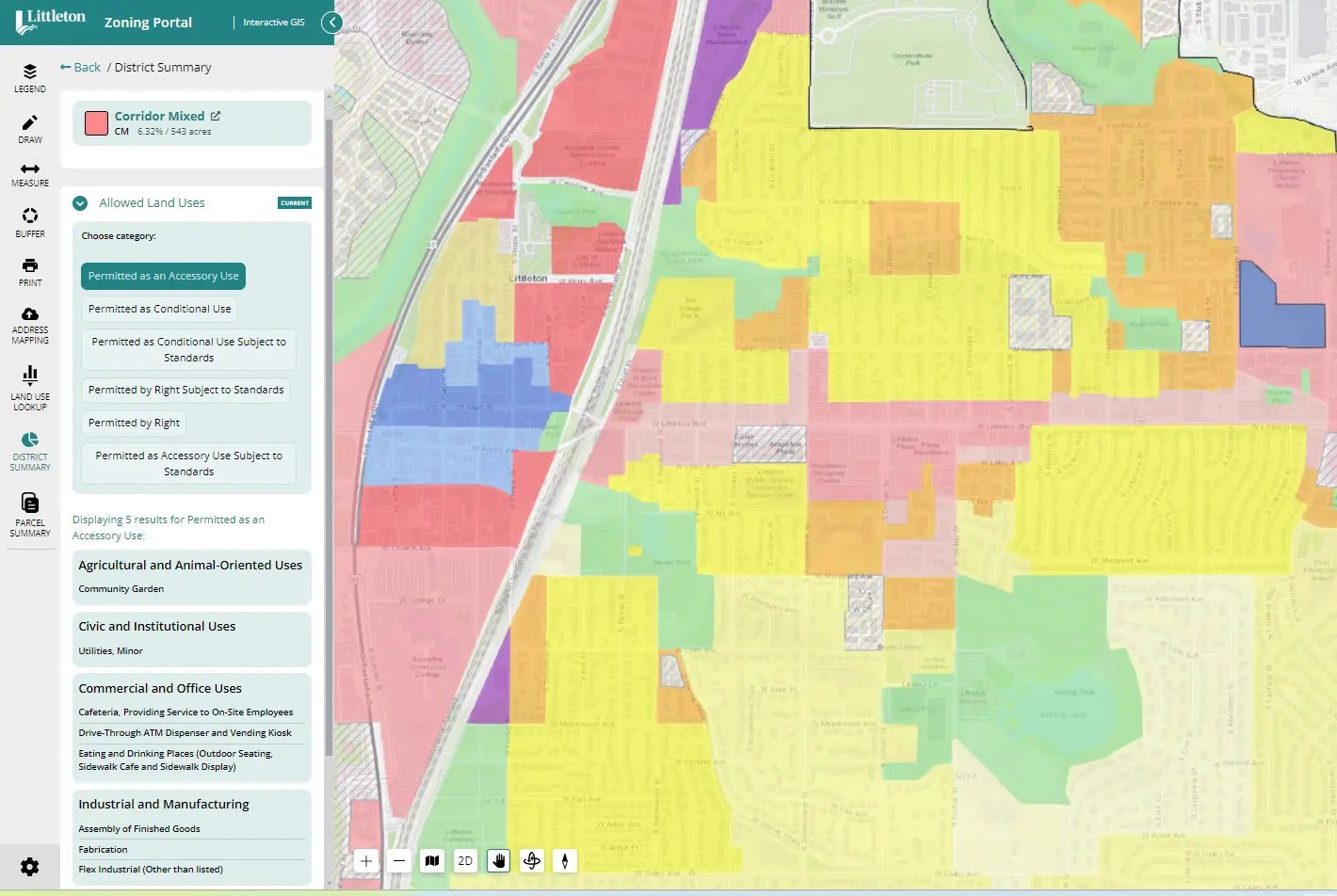The image size is (1337, 896).
Task: Select the Permitted by Right filter
Action: (x=133, y=422)
